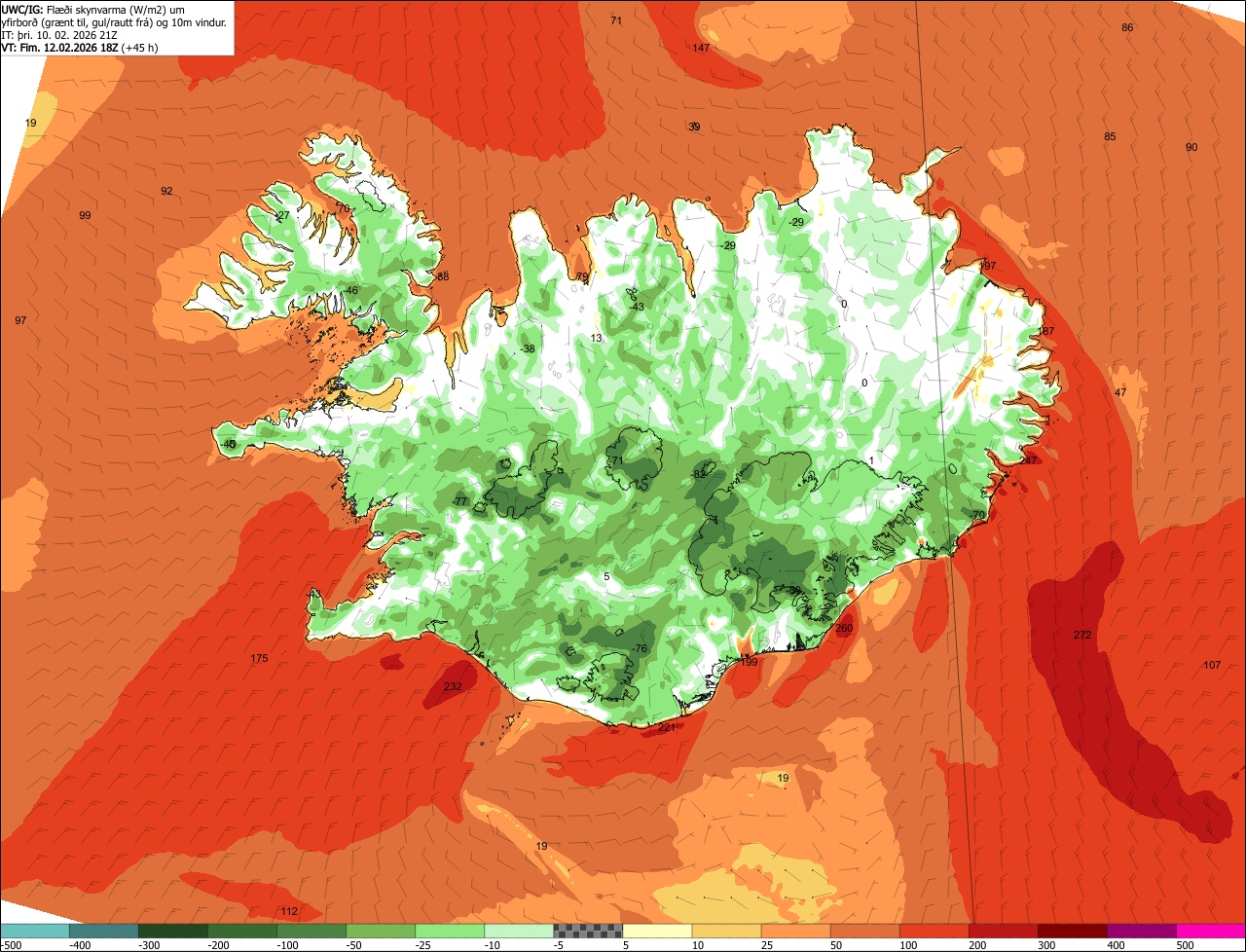
Task: Select the legend swatch starting at -100
Action: click(311, 931)
